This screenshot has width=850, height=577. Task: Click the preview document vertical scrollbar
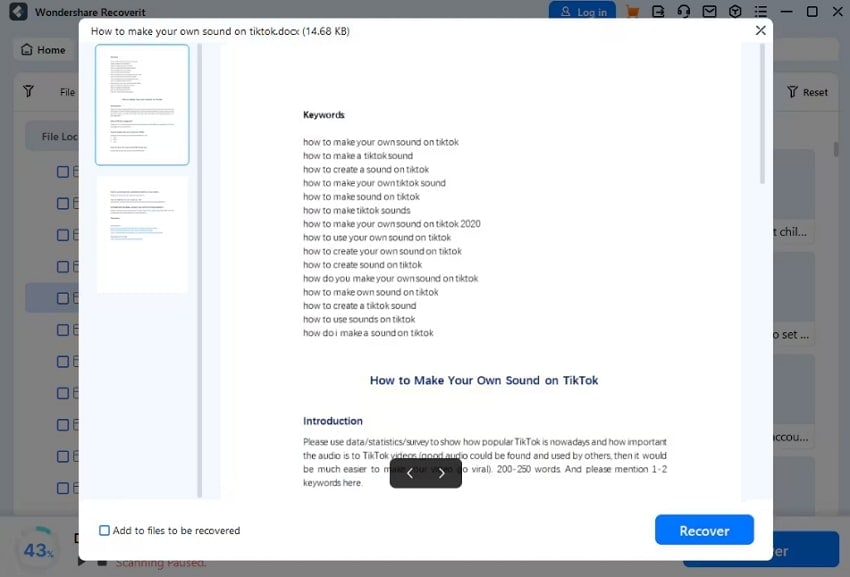click(x=762, y=114)
